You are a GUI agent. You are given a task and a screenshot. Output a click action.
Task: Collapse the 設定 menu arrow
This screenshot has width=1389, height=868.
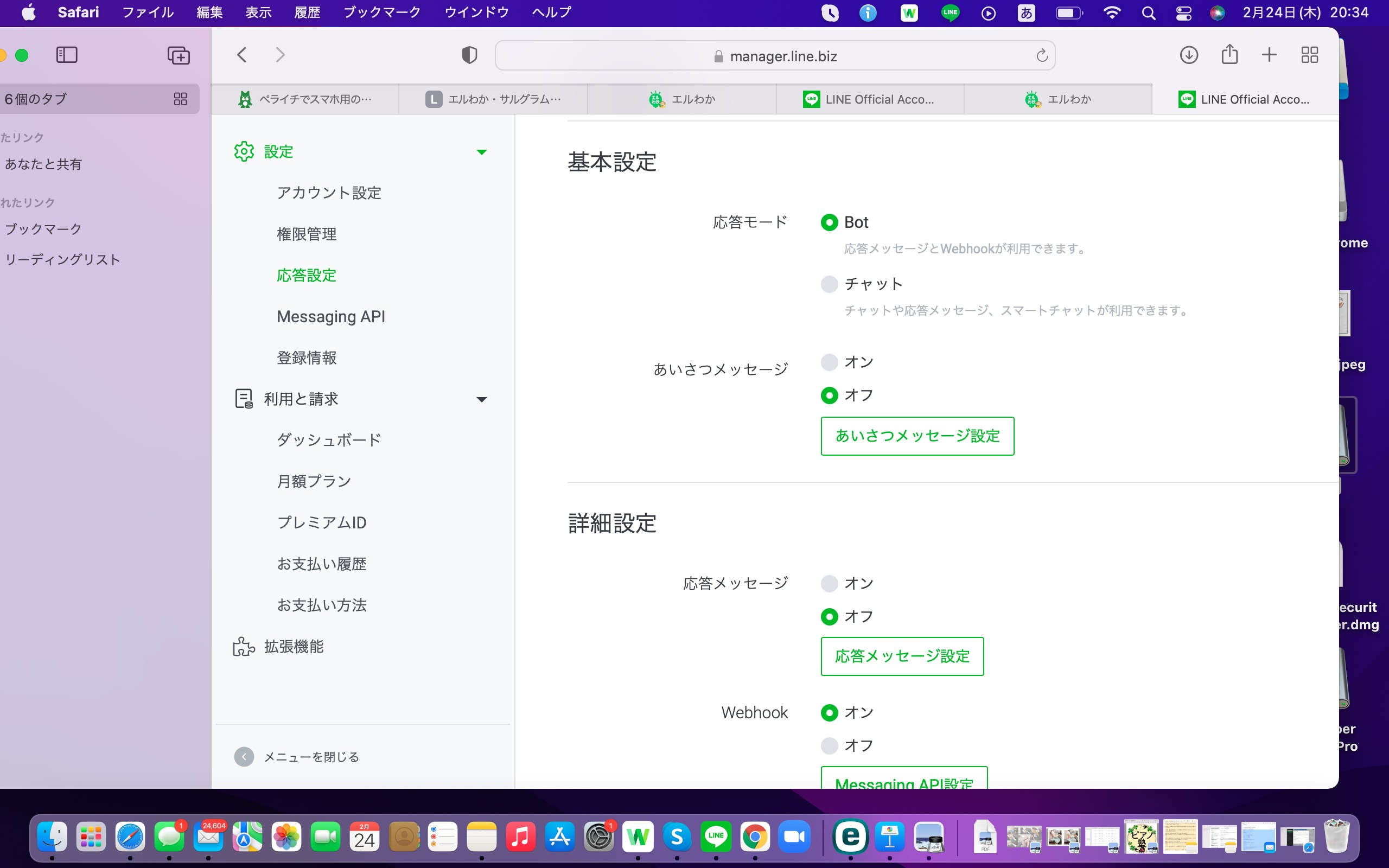click(x=482, y=152)
